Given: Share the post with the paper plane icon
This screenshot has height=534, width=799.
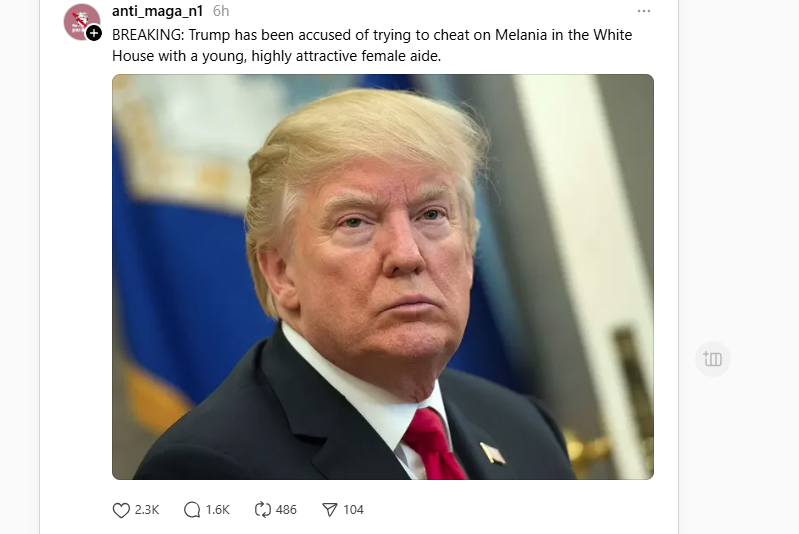Looking at the screenshot, I should point(330,510).
